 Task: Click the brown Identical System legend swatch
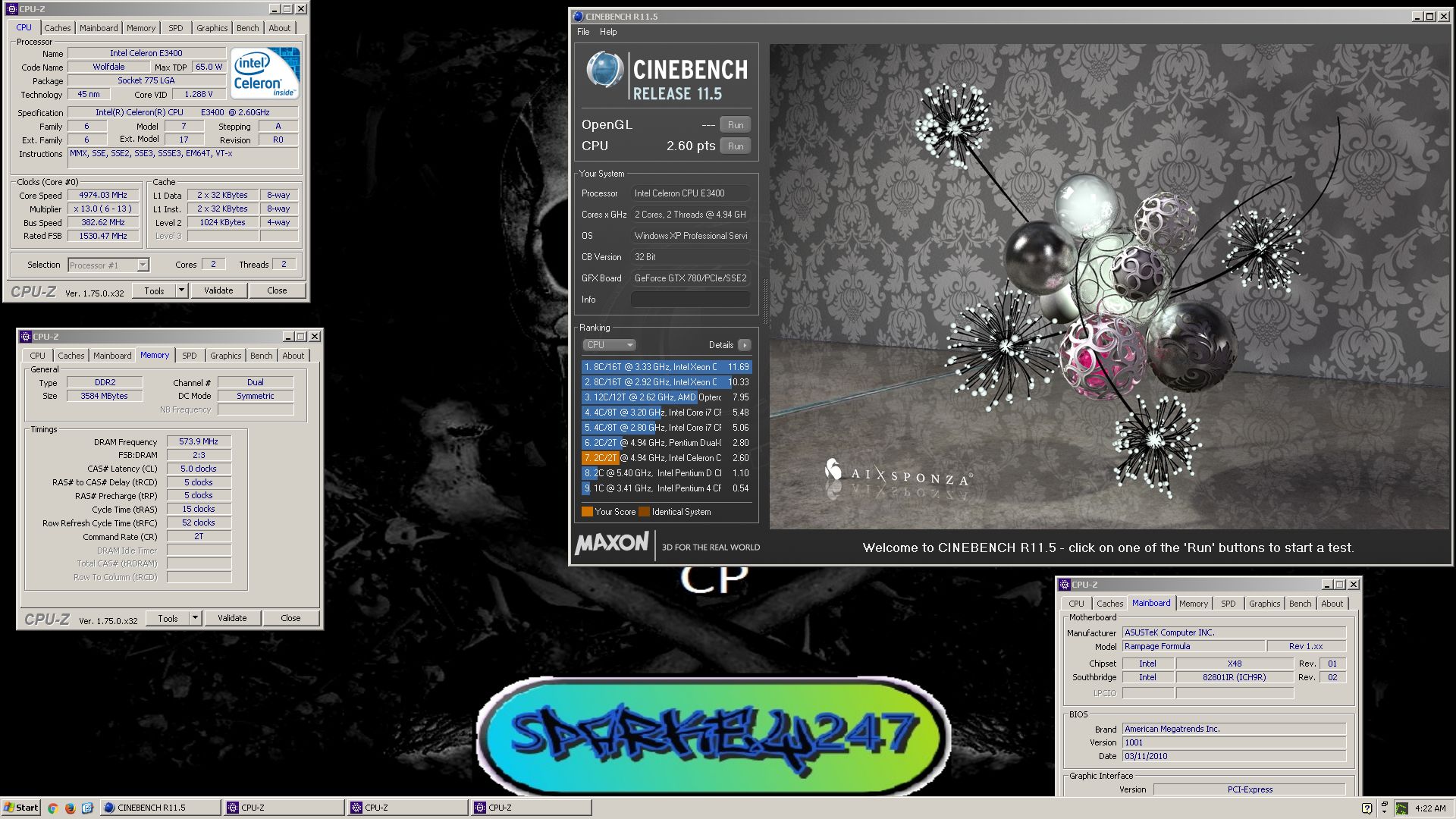tap(644, 512)
